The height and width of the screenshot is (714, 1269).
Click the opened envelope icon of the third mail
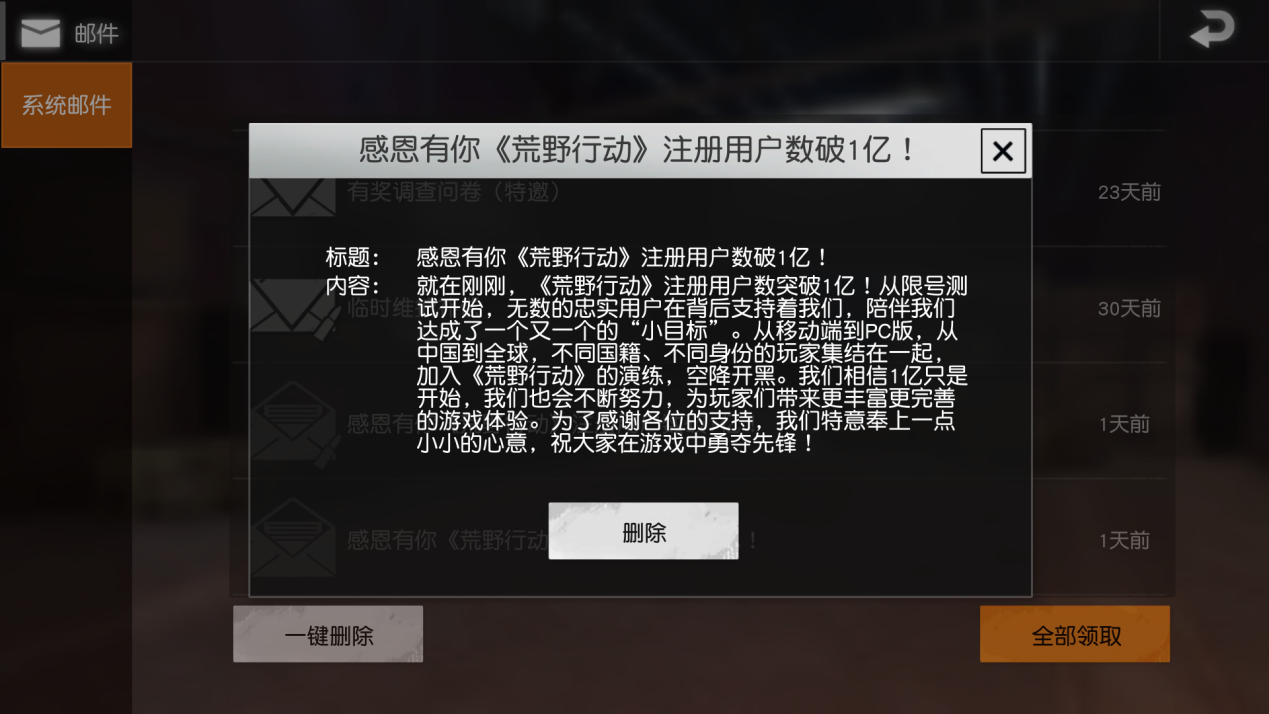(x=295, y=421)
